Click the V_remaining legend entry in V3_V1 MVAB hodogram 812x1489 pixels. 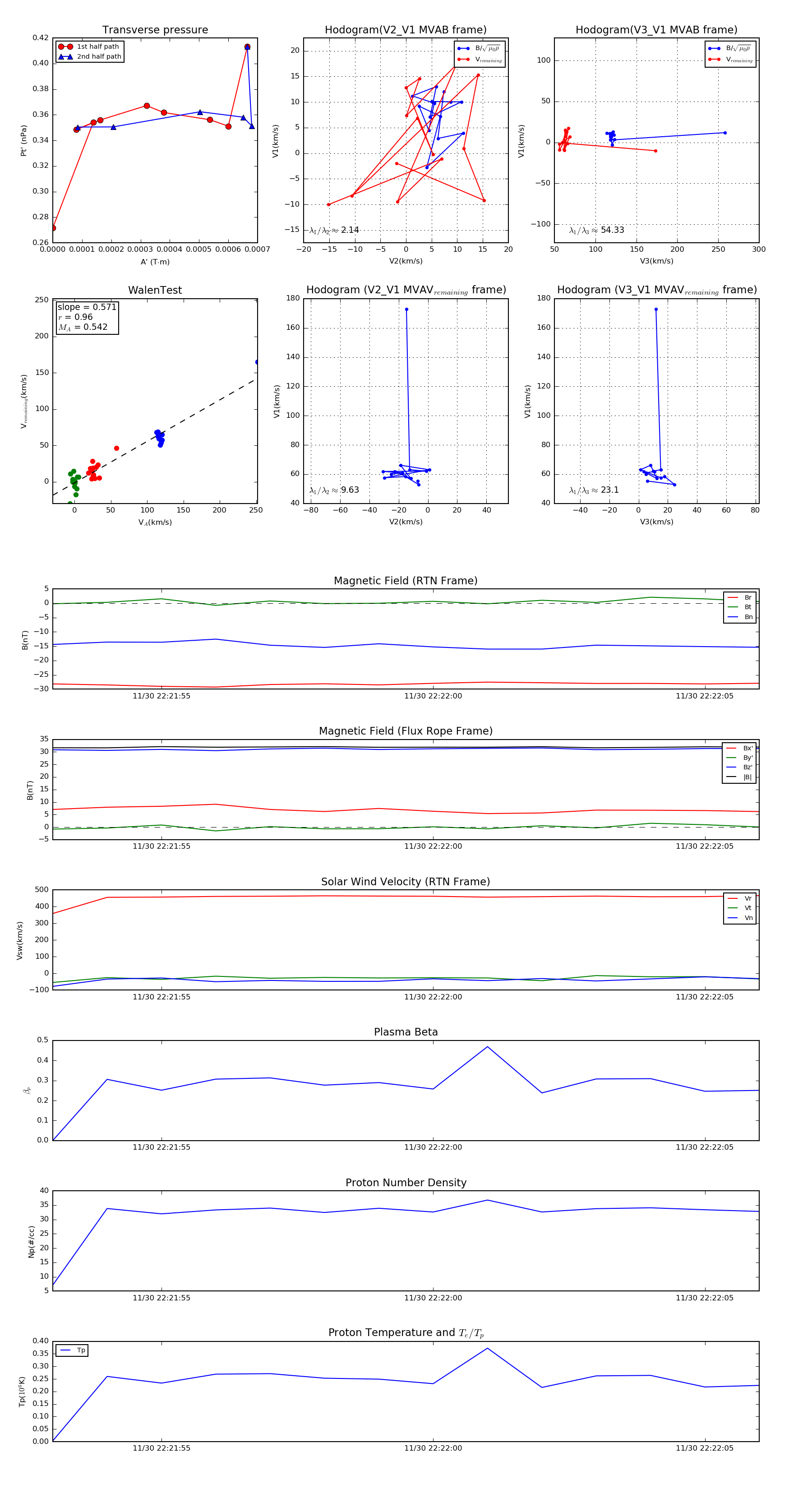[x=730, y=60]
